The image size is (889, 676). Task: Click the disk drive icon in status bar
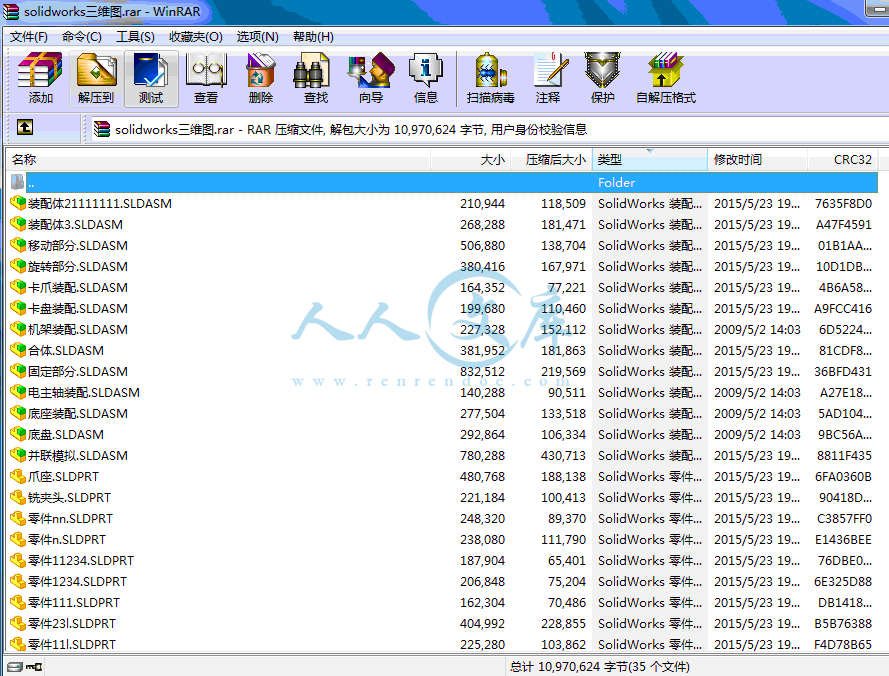point(15,667)
